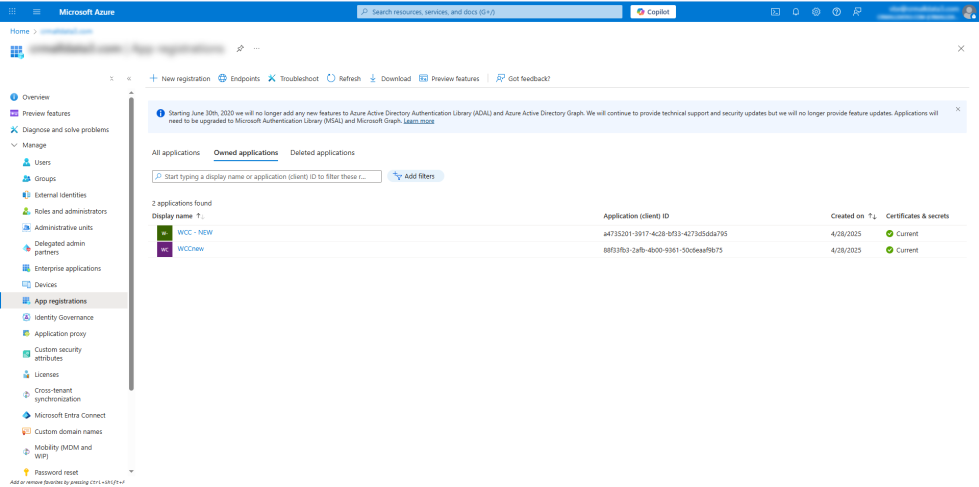The image size is (979, 487).
Task: Open the more options ellipsis in header
Action: click(x=257, y=49)
